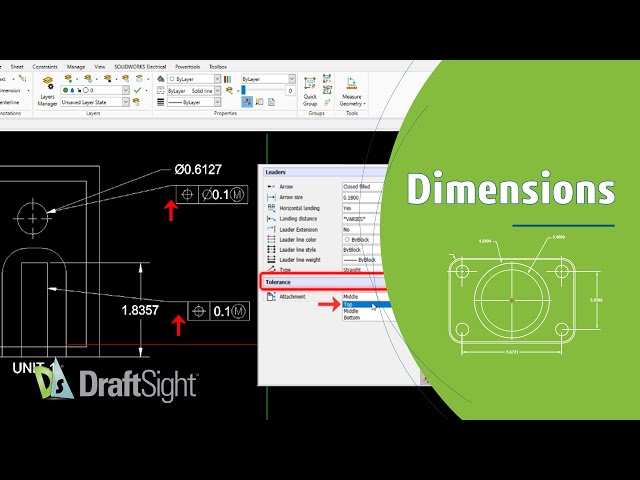
Task: Select the lower 0.1 tolerance frame
Action: 218,312
